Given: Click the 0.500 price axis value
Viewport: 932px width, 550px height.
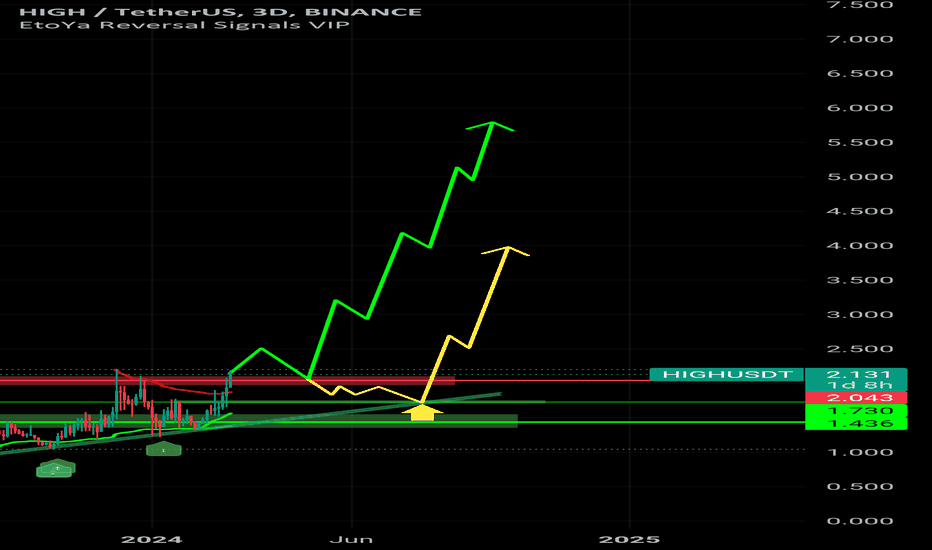Looking at the screenshot, I should pyautogui.click(x=859, y=487).
